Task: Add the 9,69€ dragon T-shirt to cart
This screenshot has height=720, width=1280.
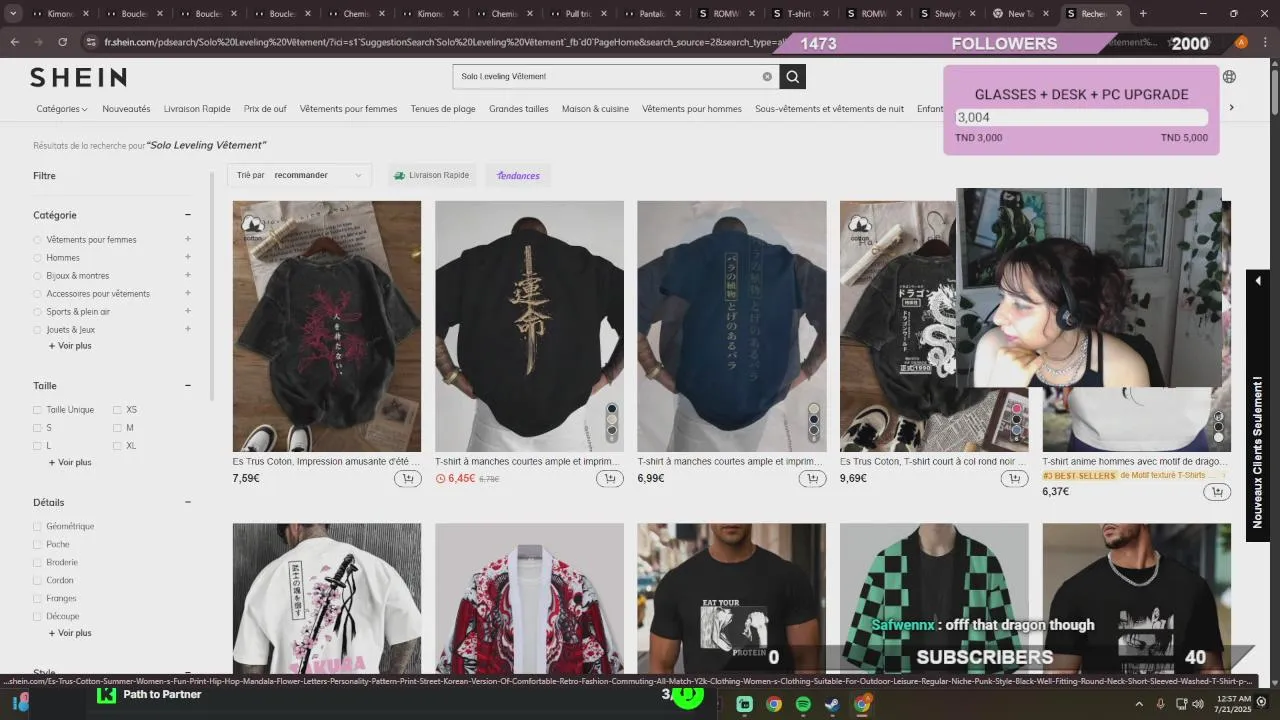Action: (x=1015, y=479)
